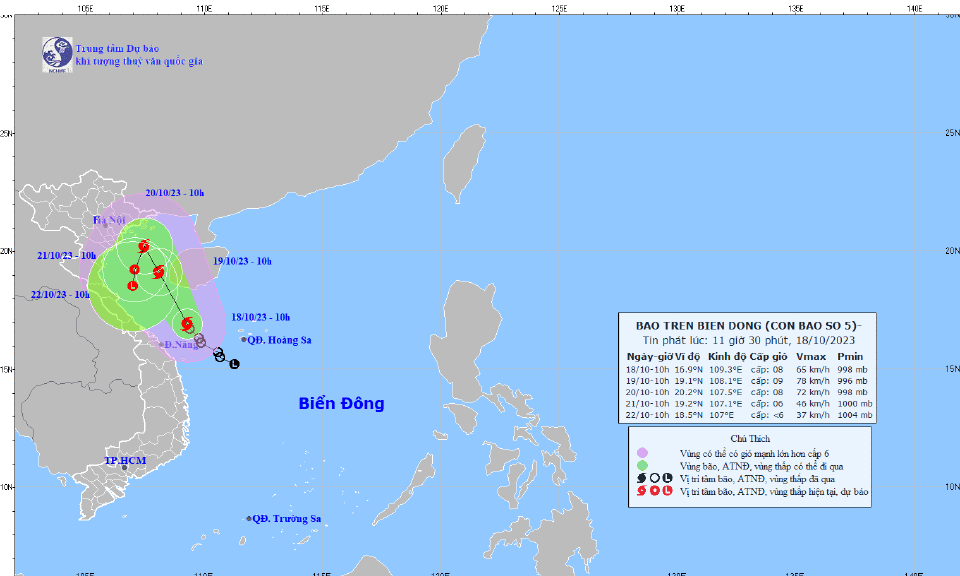Click 'khí tượng thuỷ văn quốc gia' text

[140, 61]
